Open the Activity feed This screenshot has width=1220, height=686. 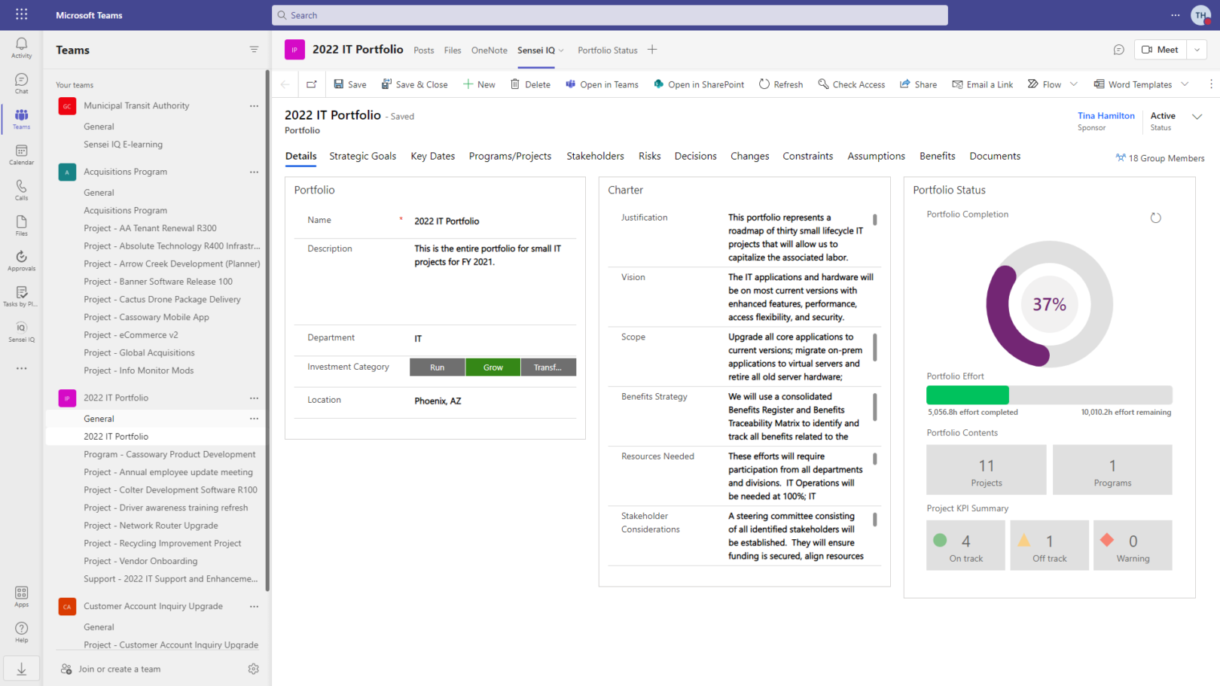(21, 48)
